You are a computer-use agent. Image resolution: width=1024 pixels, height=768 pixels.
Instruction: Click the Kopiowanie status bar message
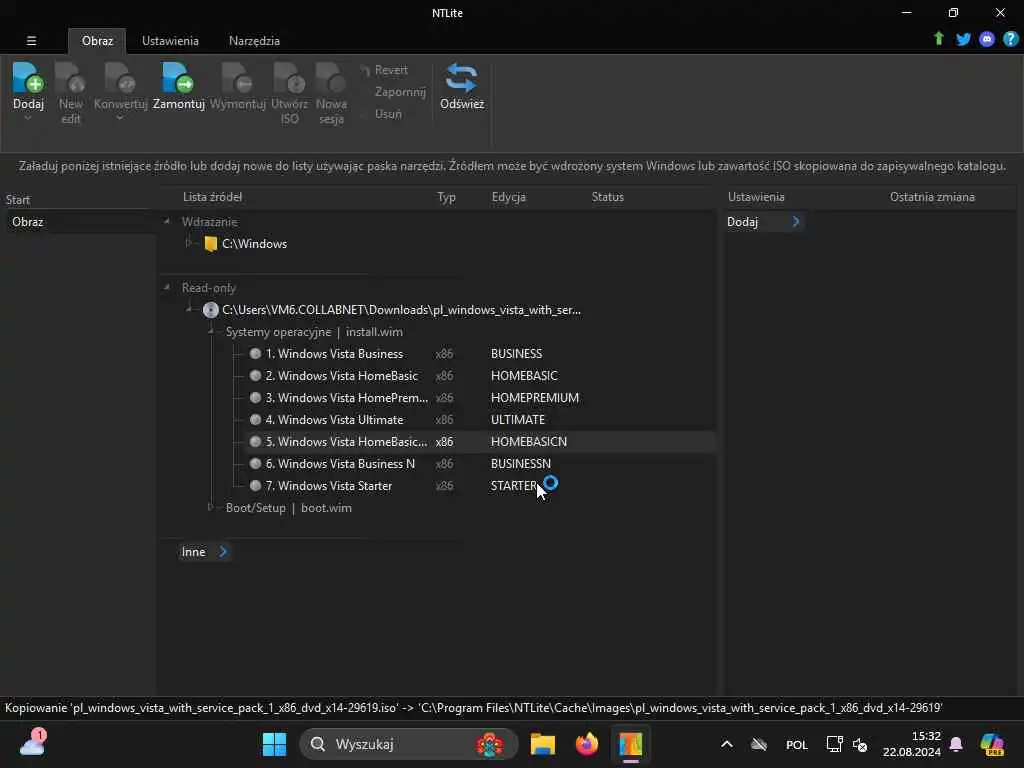click(x=473, y=708)
